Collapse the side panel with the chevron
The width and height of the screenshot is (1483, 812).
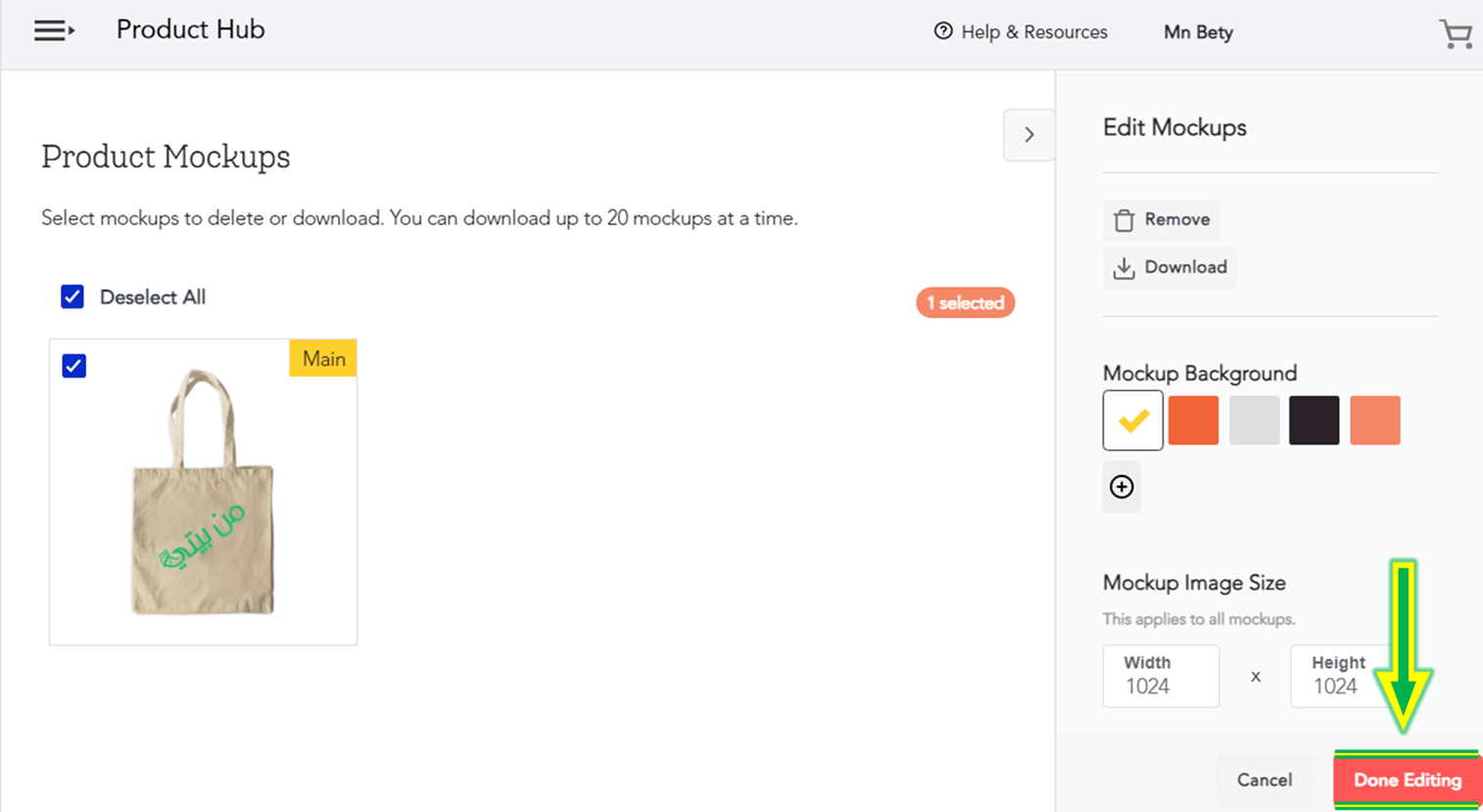pyautogui.click(x=1029, y=135)
